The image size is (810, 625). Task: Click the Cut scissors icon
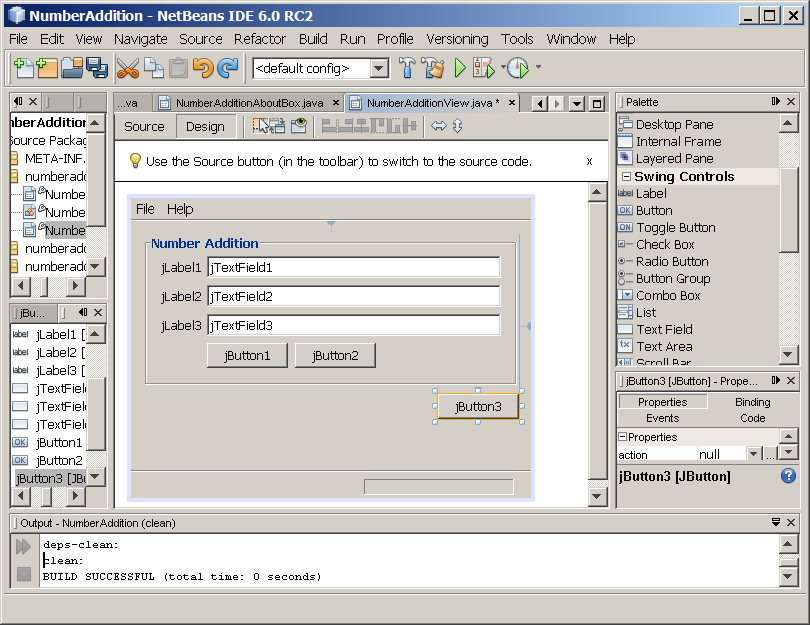128,68
